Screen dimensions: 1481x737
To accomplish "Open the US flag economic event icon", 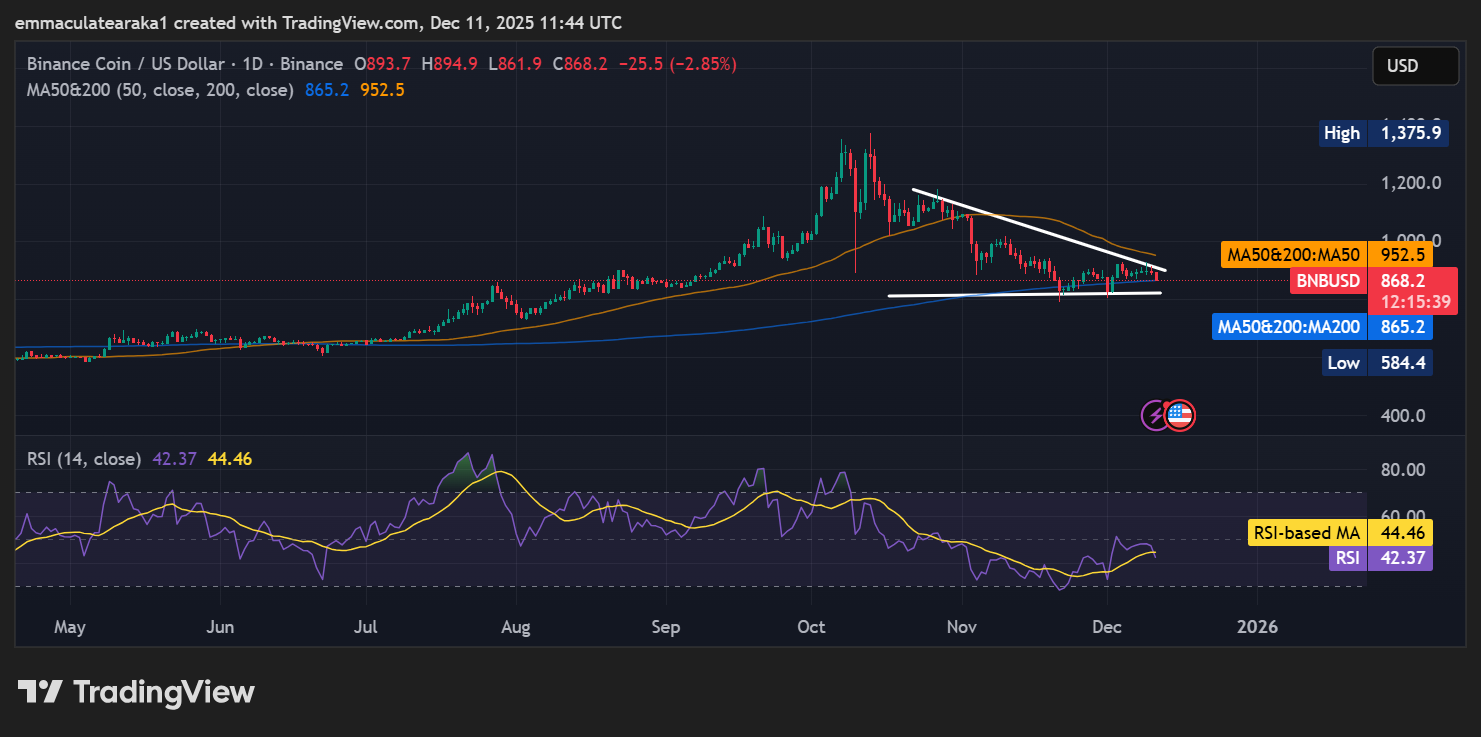I will coord(1179,415).
